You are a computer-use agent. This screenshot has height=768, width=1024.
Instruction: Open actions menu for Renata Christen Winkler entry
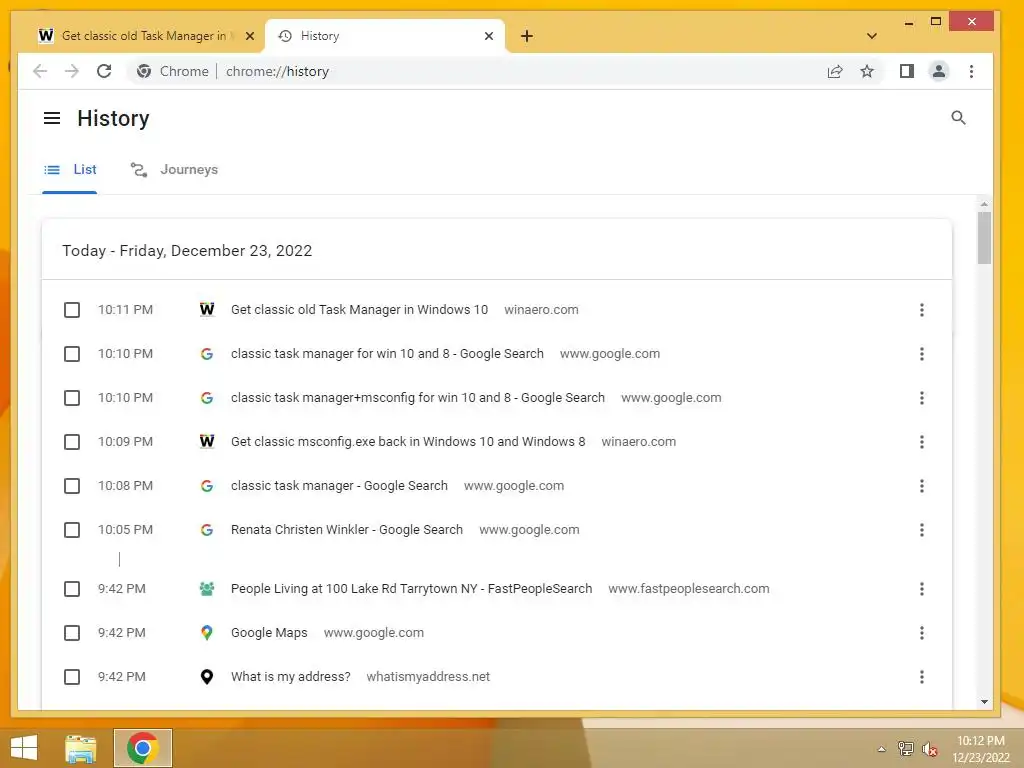pos(921,530)
